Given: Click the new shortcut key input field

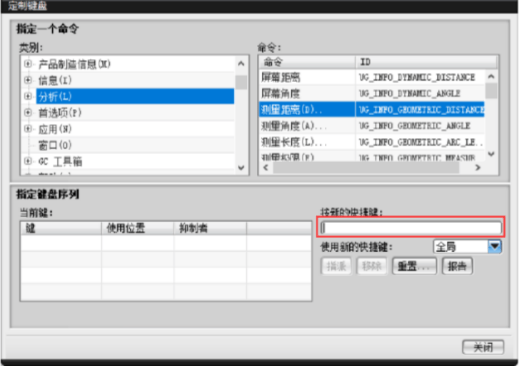Looking at the screenshot, I should 411,228.
